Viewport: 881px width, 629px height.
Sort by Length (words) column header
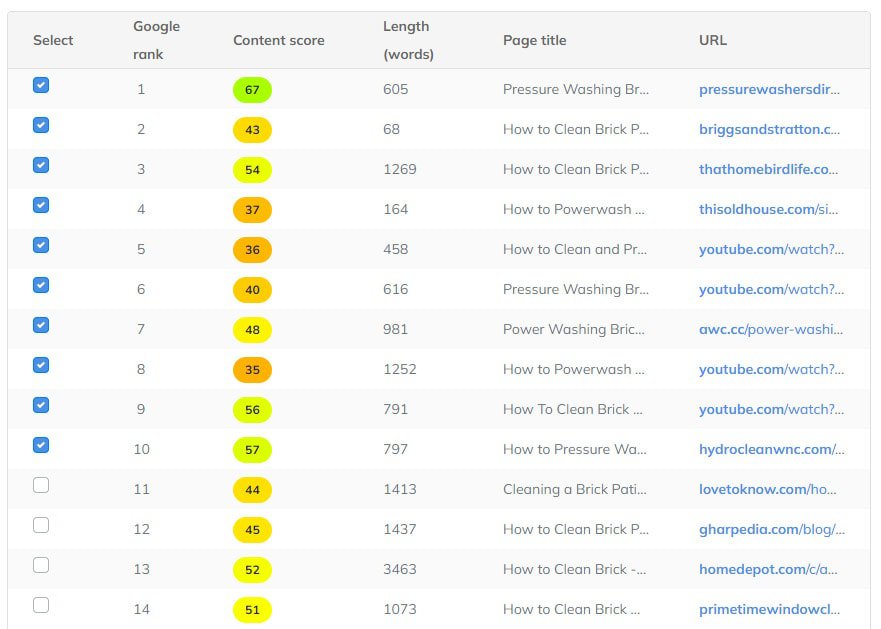pos(408,40)
